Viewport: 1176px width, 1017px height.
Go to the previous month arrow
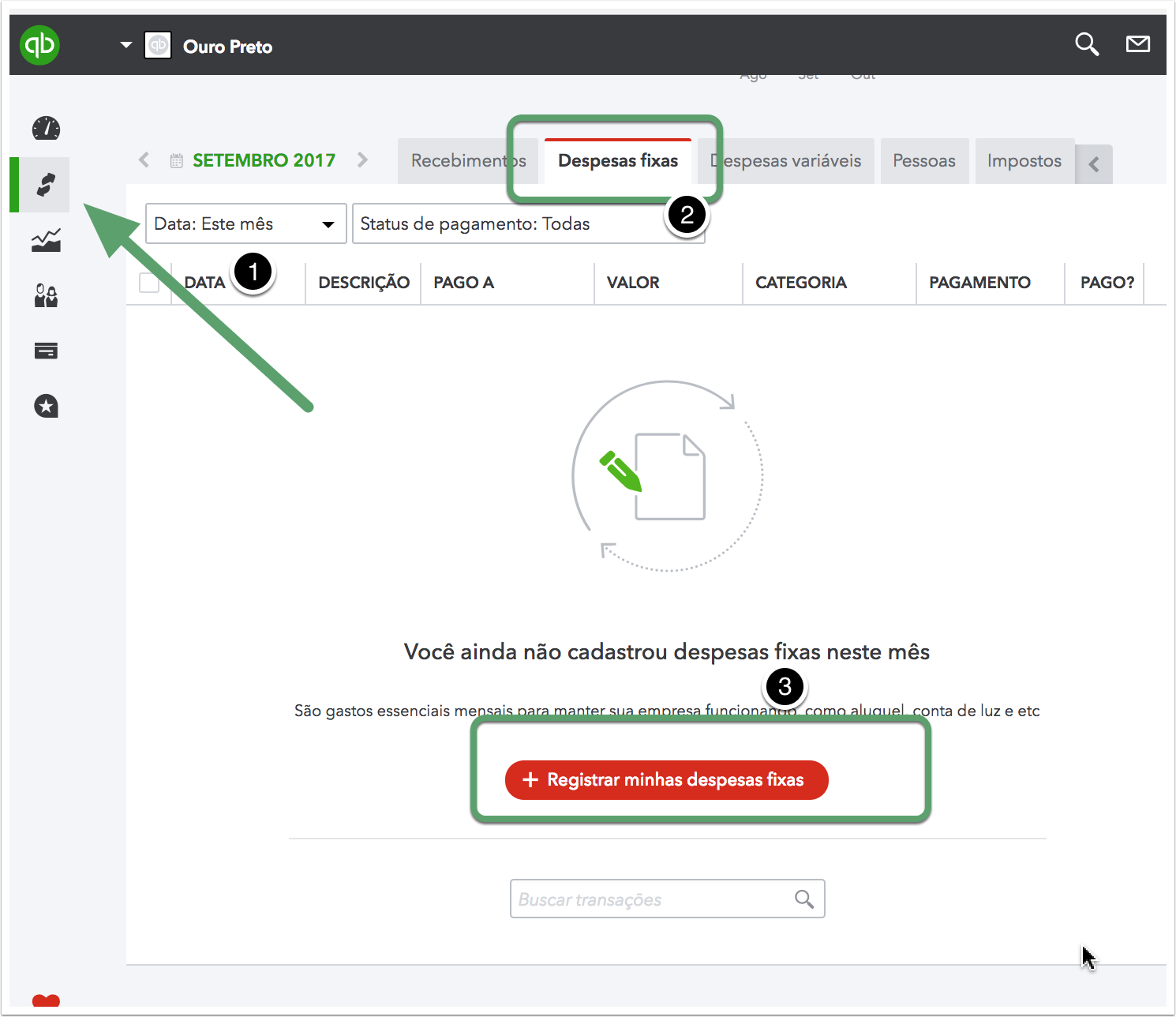pos(144,160)
